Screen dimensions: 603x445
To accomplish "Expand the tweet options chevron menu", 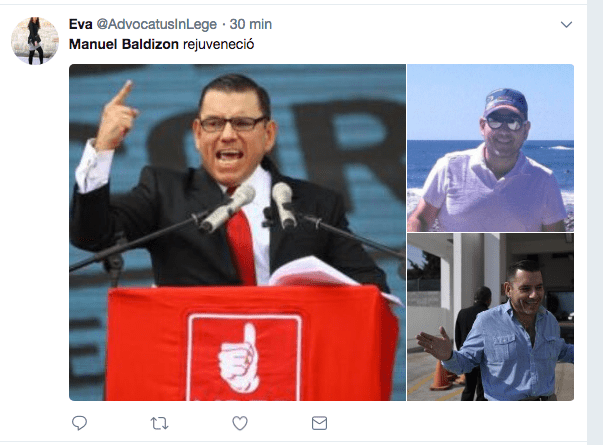I will pyautogui.click(x=566, y=25).
